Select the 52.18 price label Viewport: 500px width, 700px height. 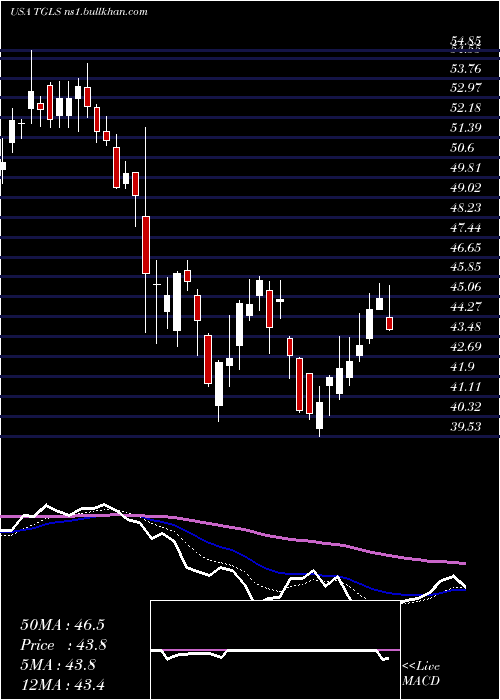click(x=466, y=108)
